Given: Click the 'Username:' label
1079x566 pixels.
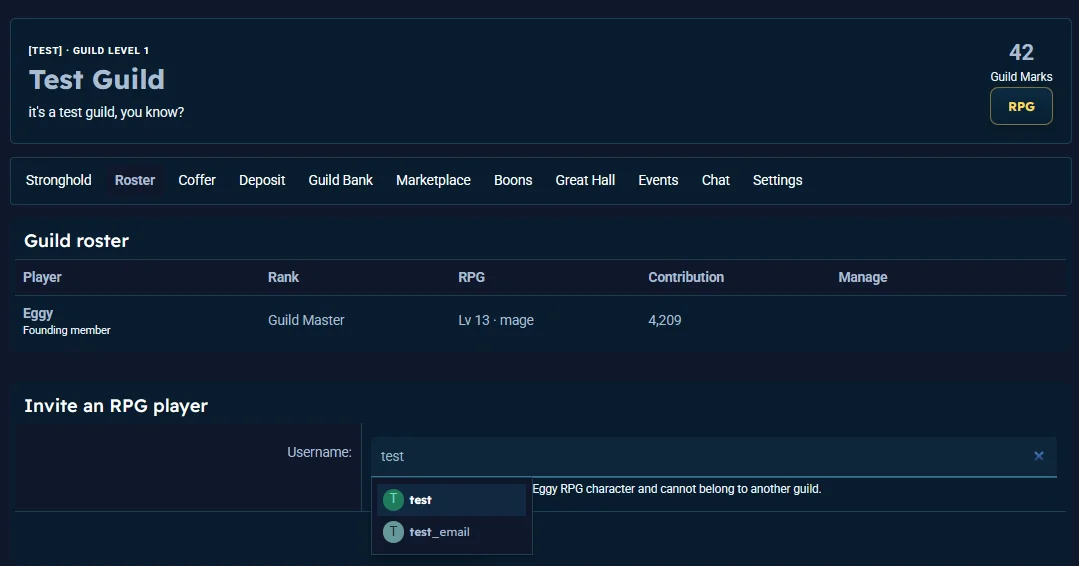Looking at the screenshot, I should tap(319, 453).
